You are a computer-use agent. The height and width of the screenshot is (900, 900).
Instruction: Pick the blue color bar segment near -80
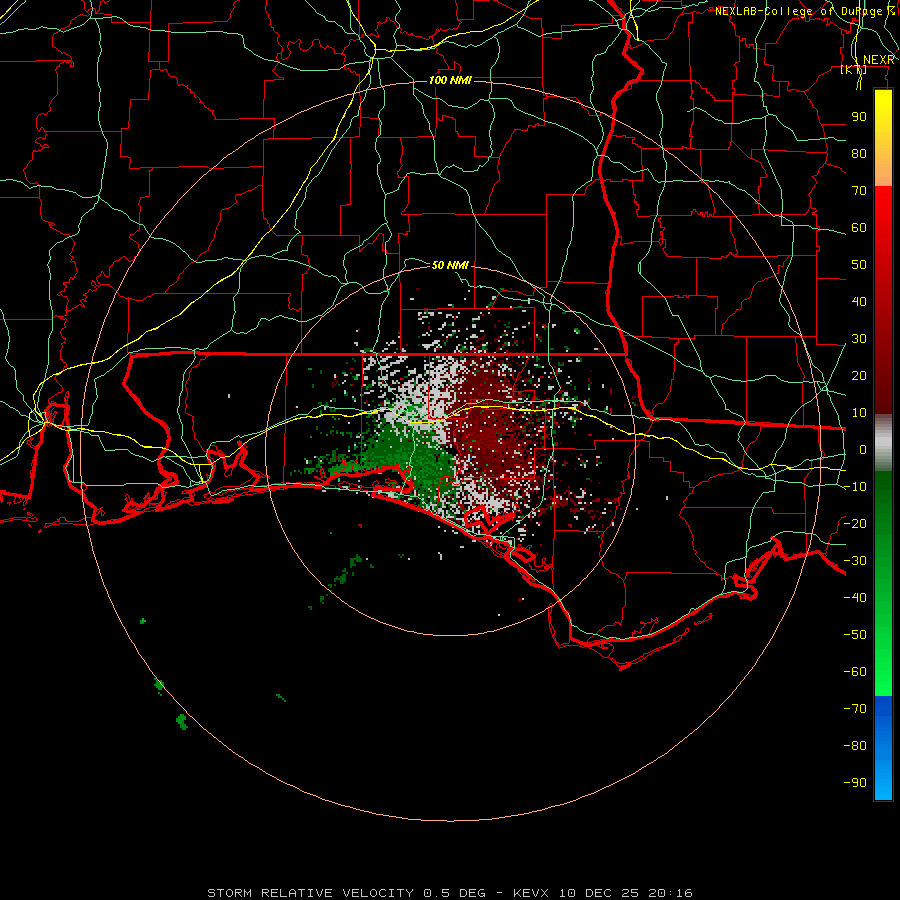click(883, 746)
